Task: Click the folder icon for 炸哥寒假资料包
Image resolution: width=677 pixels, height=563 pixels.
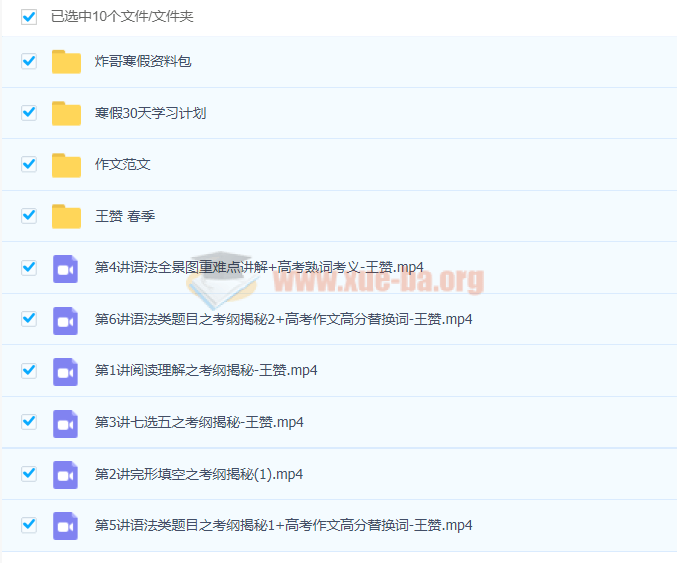Action: tap(66, 62)
